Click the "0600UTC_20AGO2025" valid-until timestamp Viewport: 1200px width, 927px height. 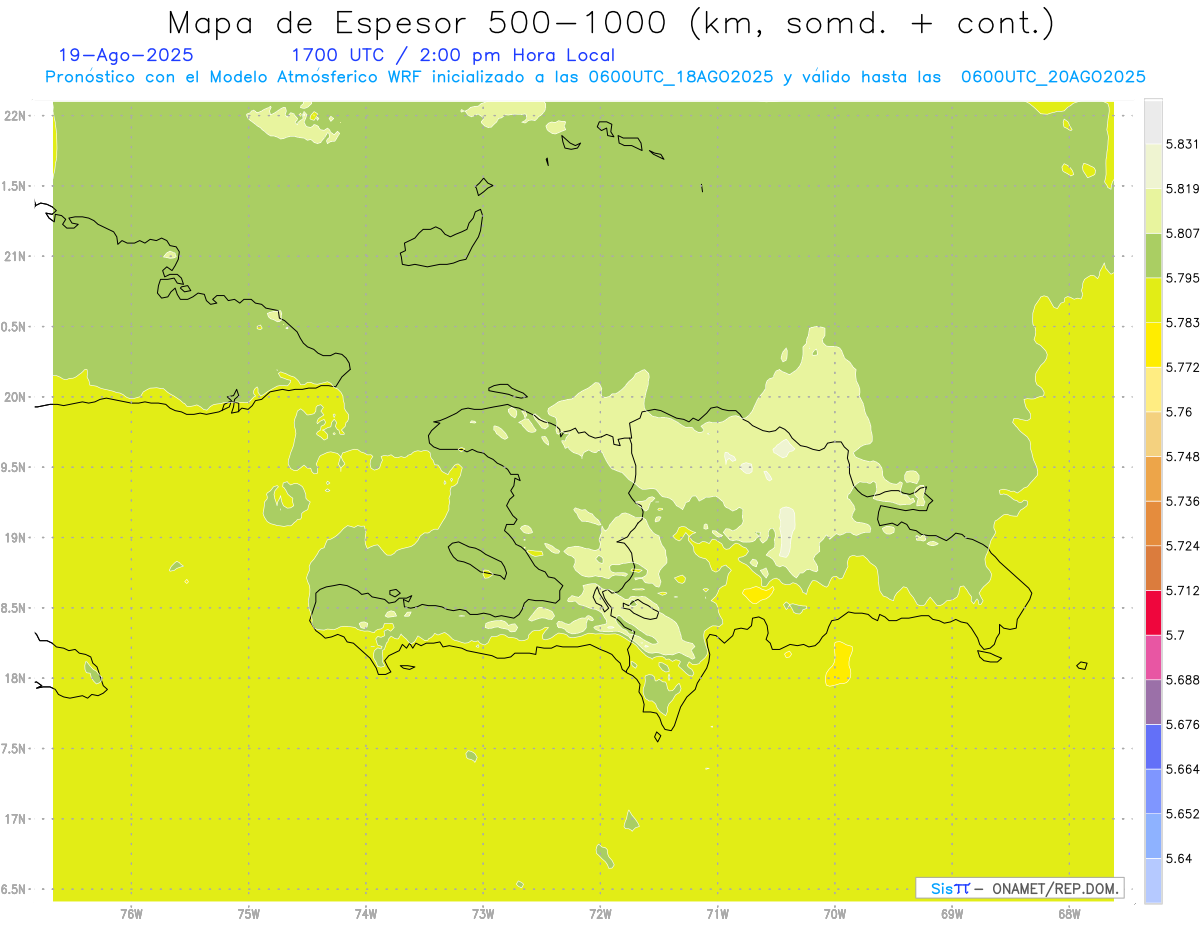(1053, 77)
